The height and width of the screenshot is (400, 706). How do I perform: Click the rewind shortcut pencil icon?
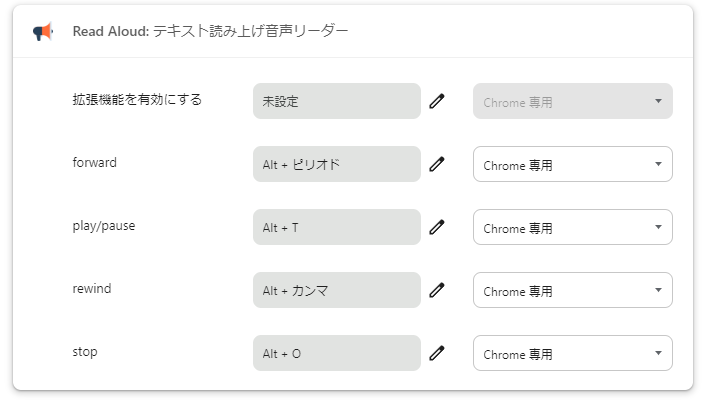(436, 290)
